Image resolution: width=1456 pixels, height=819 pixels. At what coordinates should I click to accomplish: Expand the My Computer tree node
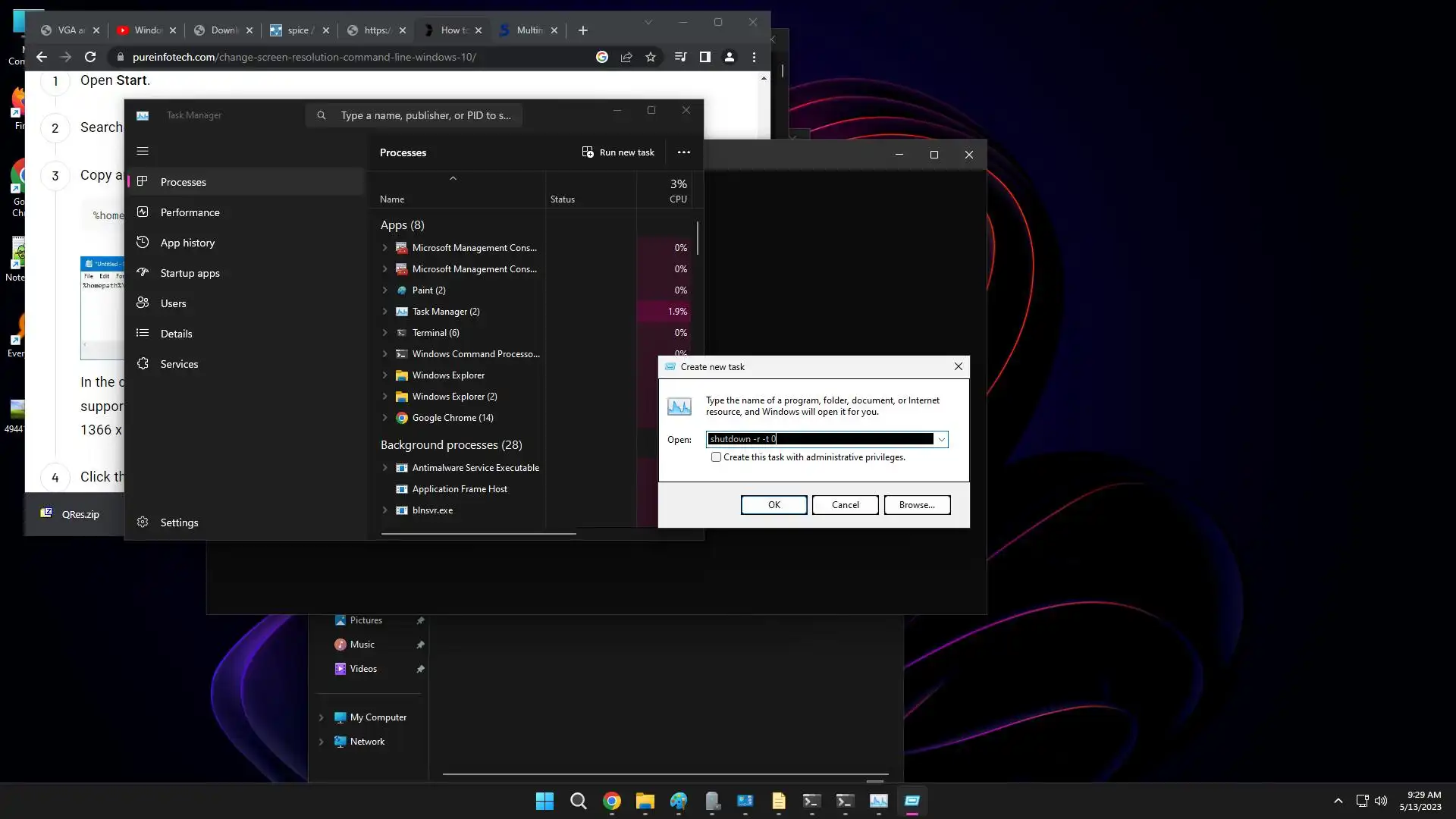click(321, 717)
